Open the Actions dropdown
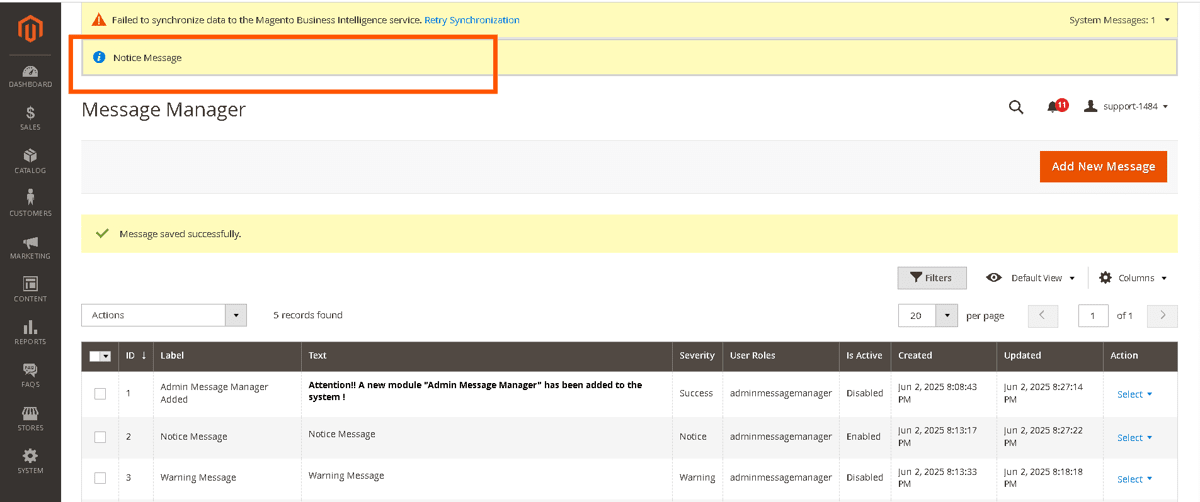The height and width of the screenshot is (502, 1200). (x=164, y=315)
